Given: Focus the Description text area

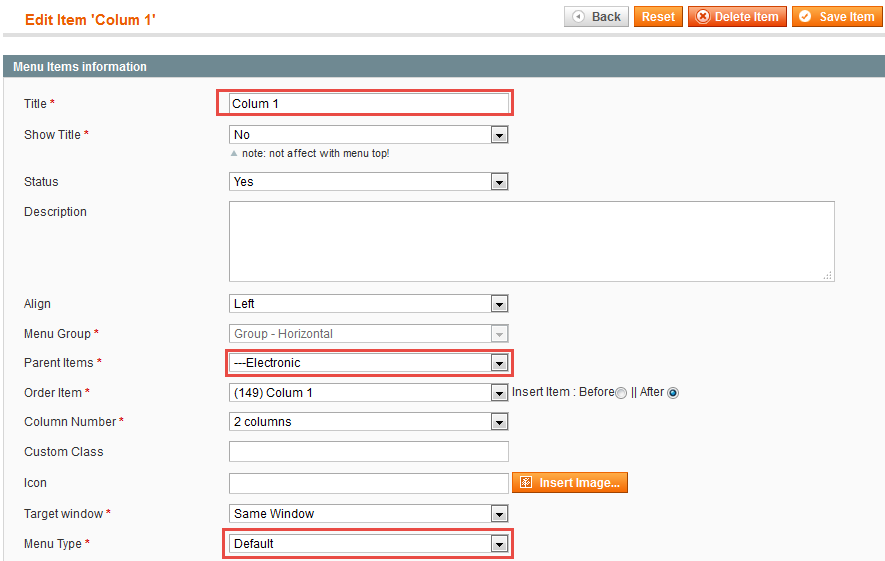Looking at the screenshot, I should click(532, 242).
